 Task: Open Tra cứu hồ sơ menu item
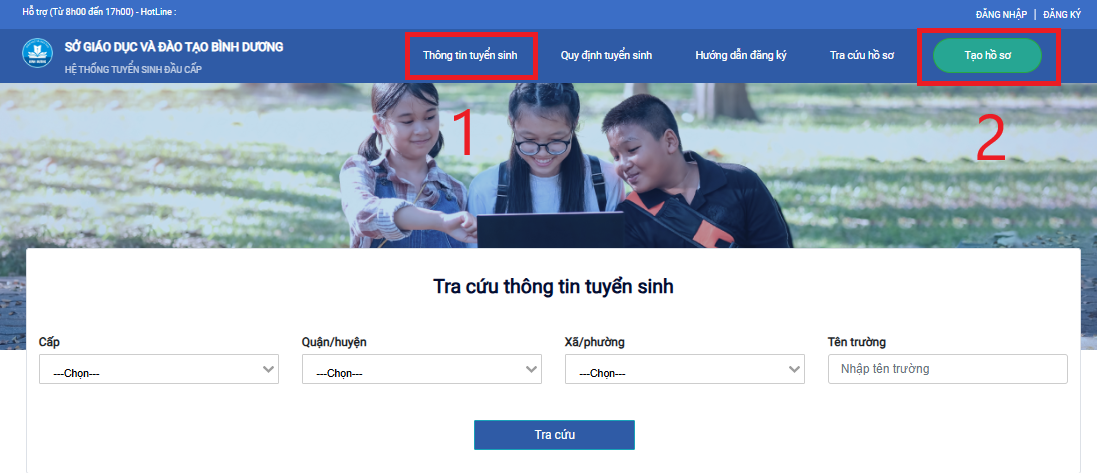[x=862, y=55]
